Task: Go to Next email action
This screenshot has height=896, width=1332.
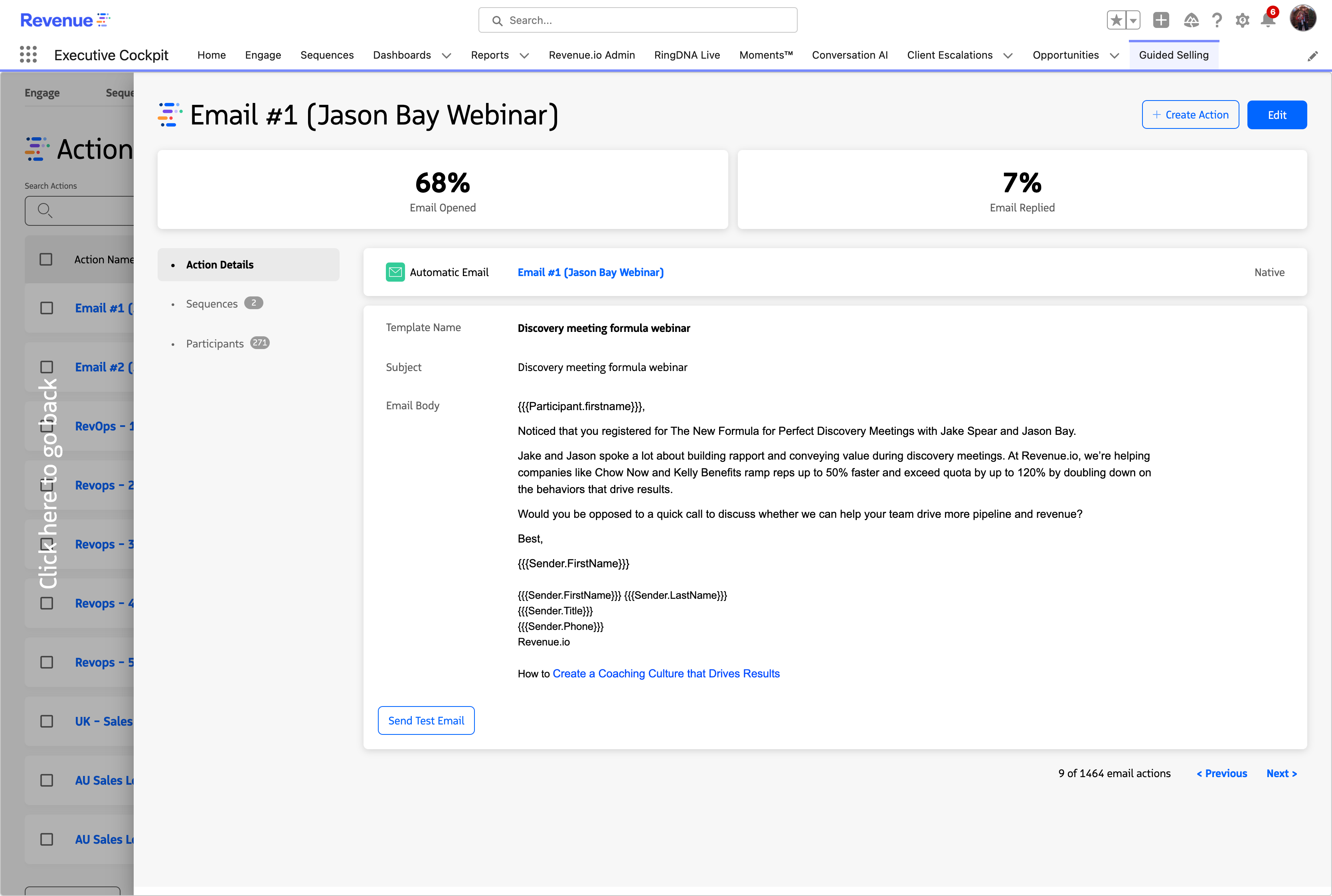Action: (1281, 773)
